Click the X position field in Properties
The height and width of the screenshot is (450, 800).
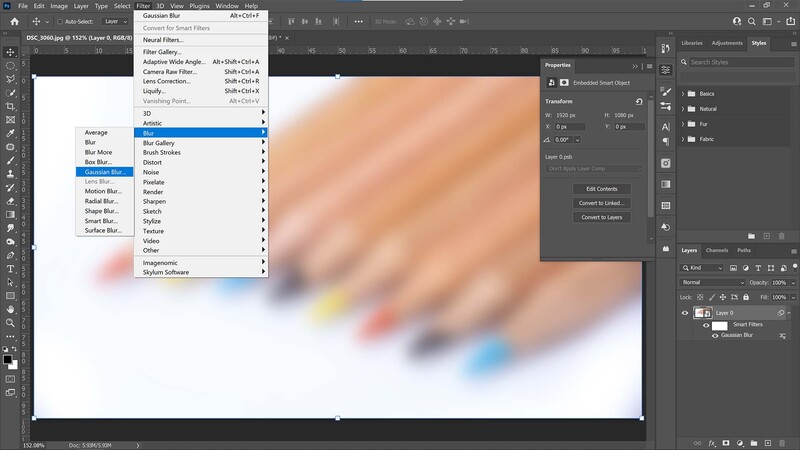[569, 127]
